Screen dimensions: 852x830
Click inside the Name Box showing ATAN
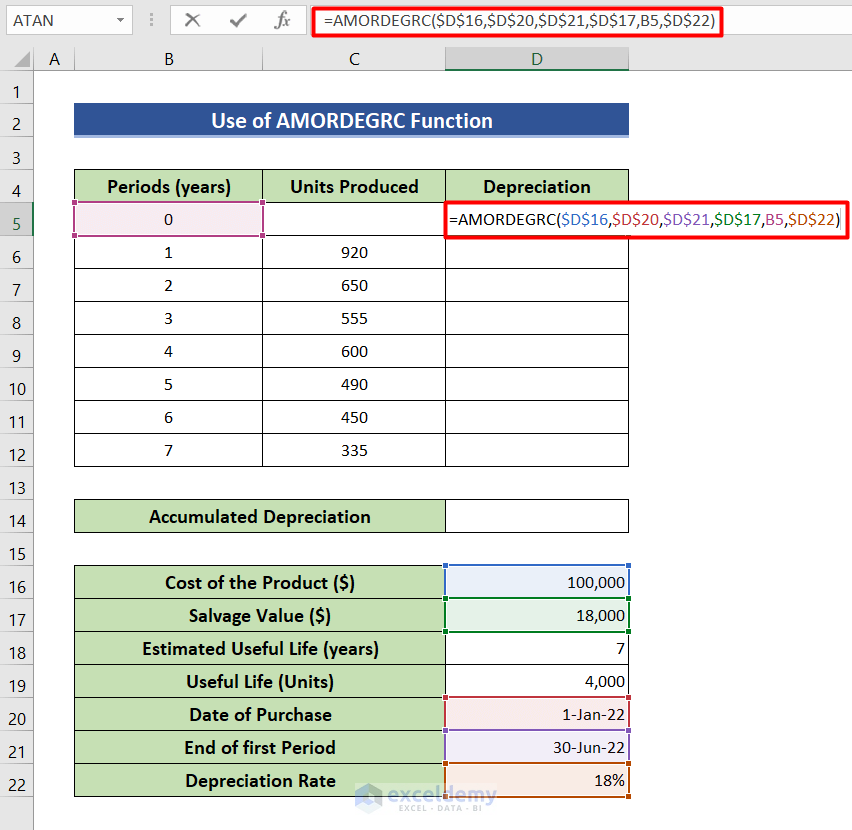tap(60, 21)
